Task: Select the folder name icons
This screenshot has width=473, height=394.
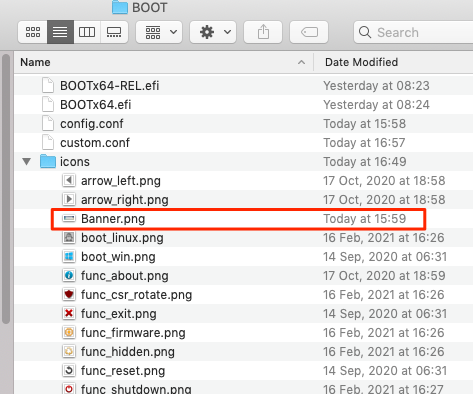Action: coord(75,162)
